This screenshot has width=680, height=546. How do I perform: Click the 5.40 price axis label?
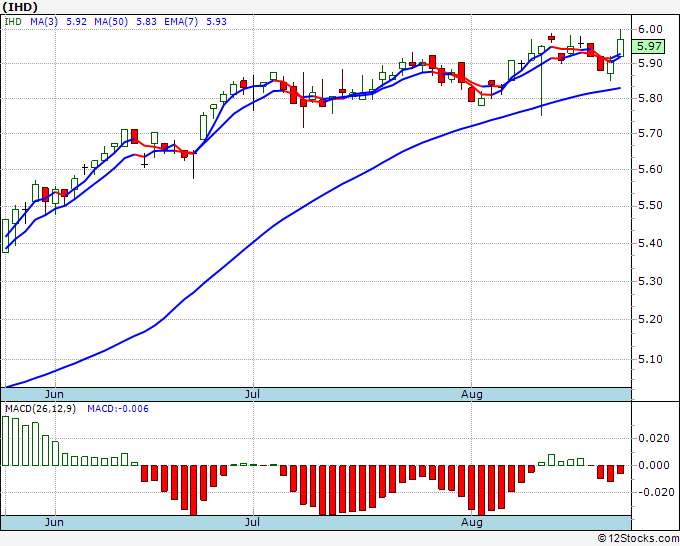[x=650, y=243]
